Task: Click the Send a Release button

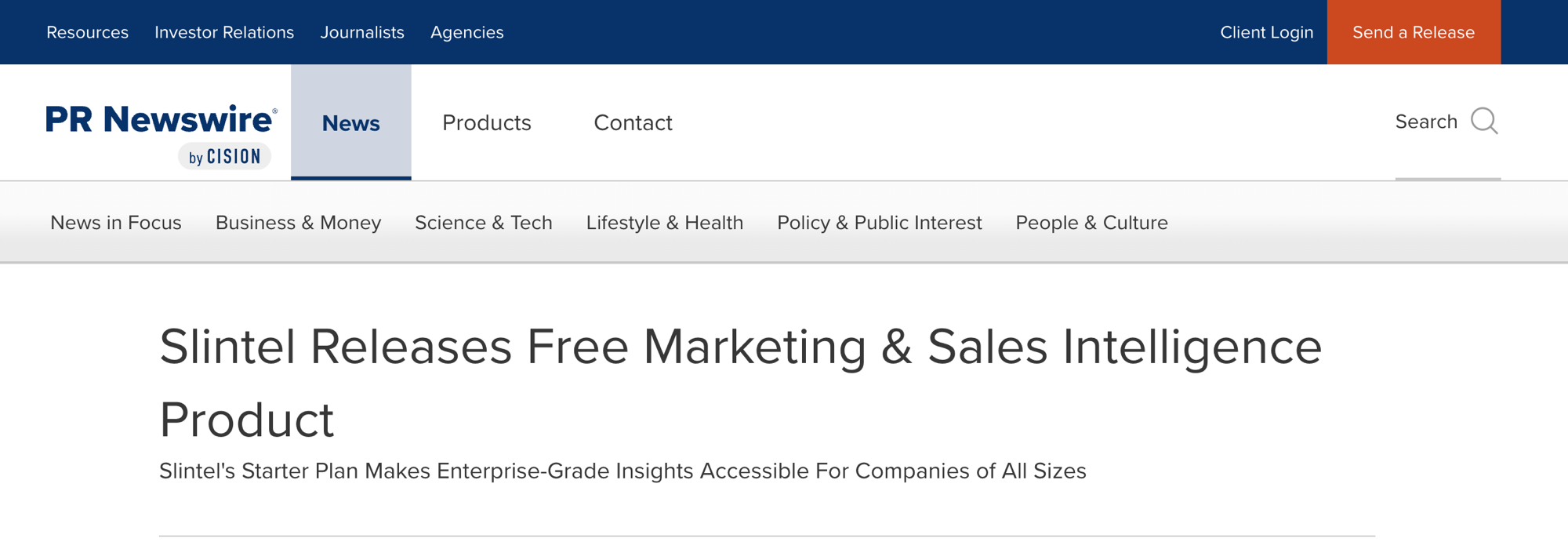Action: tap(1414, 32)
